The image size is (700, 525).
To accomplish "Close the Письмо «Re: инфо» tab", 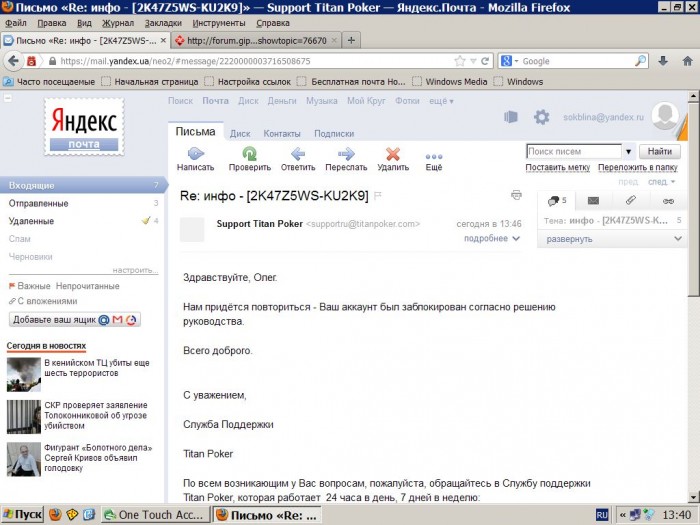I will pos(163,40).
